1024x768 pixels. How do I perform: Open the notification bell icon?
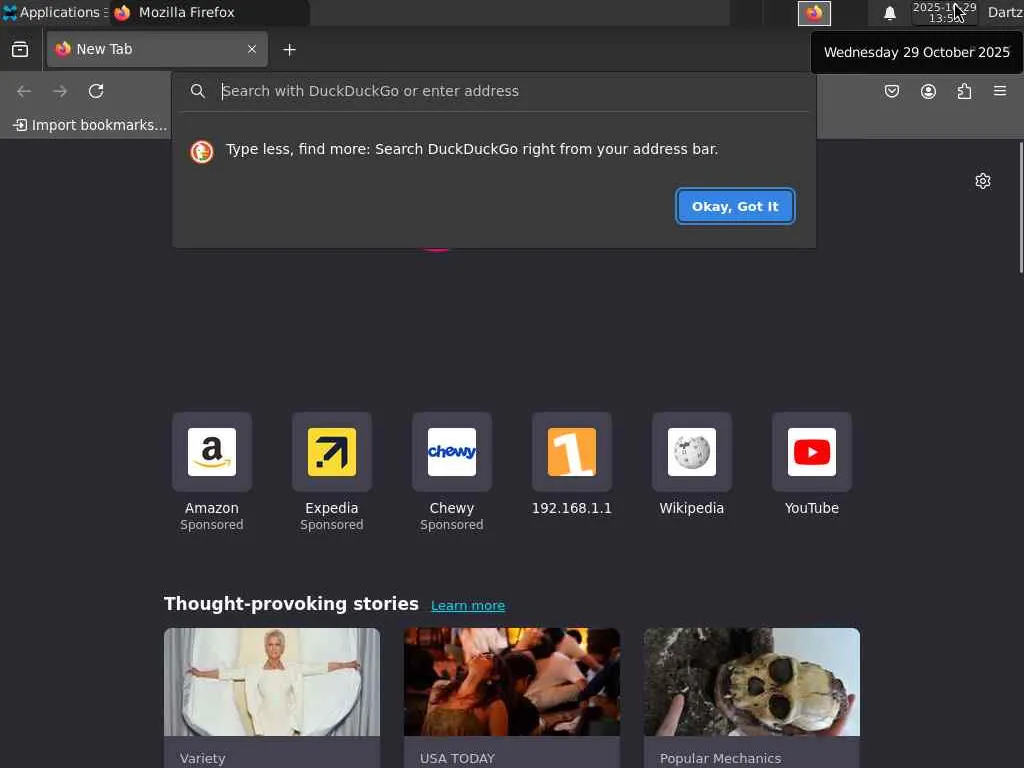(889, 13)
